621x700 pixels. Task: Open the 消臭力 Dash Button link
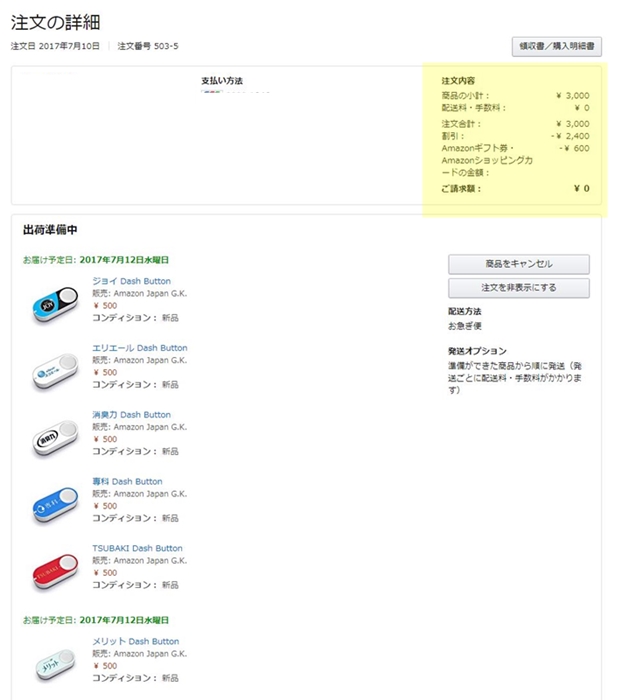click(x=131, y=415)
